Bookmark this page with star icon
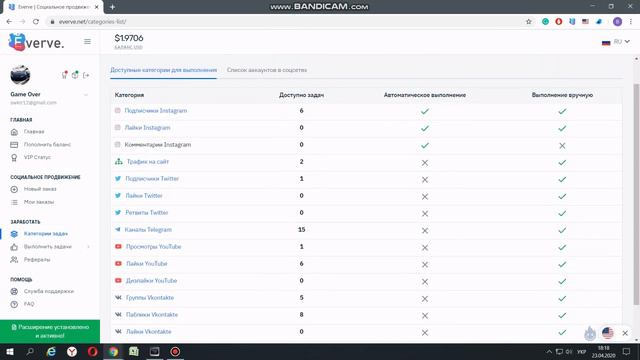640x360 pixels. click(x=529, y=22)
